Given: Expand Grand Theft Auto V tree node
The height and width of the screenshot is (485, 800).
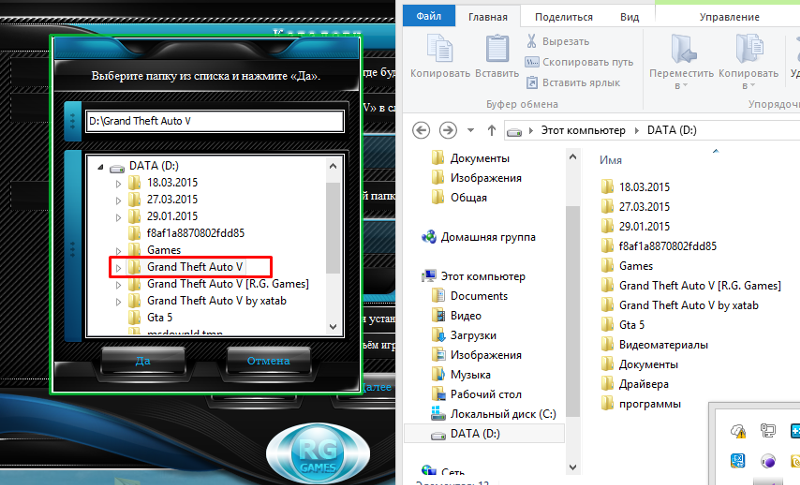Looking at the screenshot, I should (118, 268).
